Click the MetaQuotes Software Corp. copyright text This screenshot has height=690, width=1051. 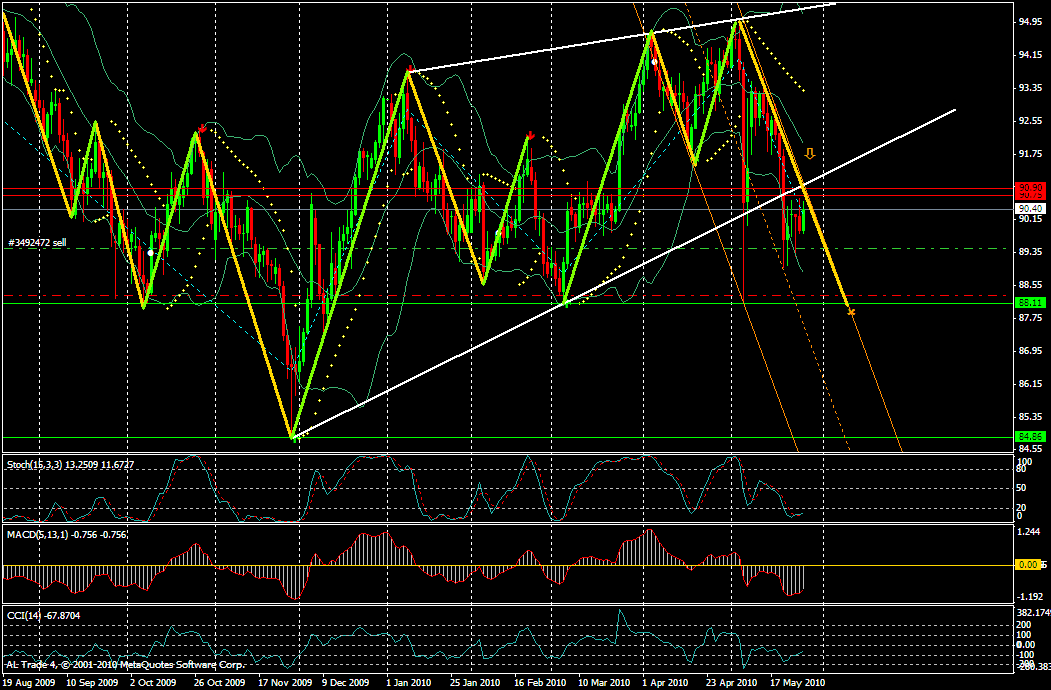125,664
